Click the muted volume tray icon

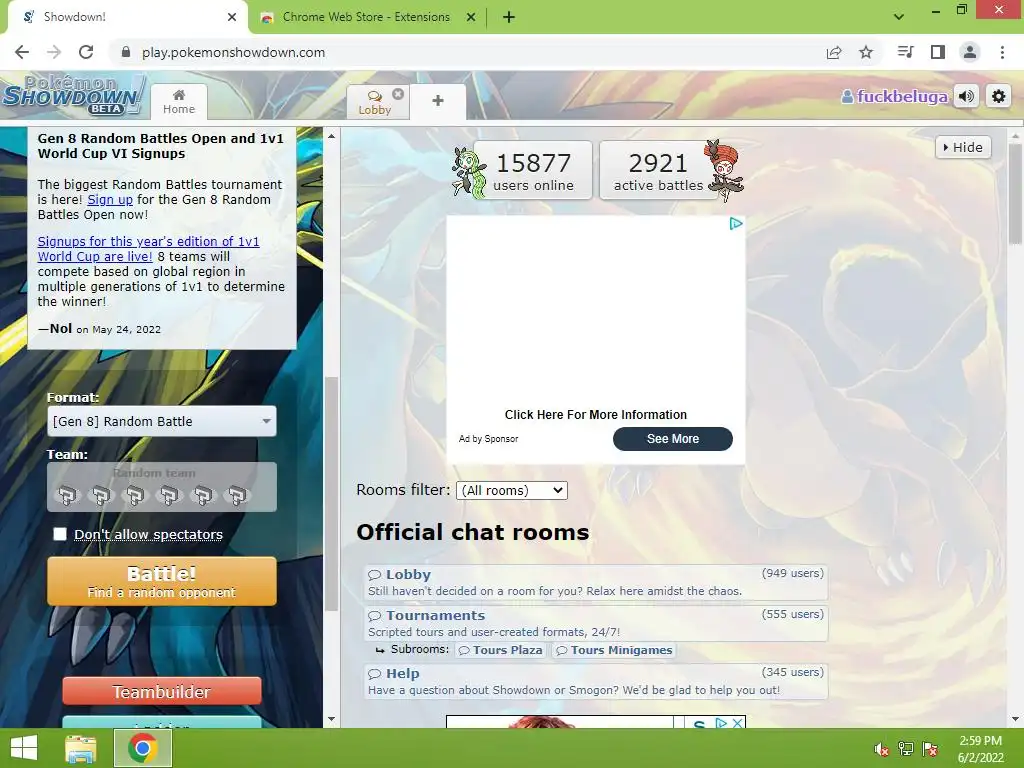(882, 749)
